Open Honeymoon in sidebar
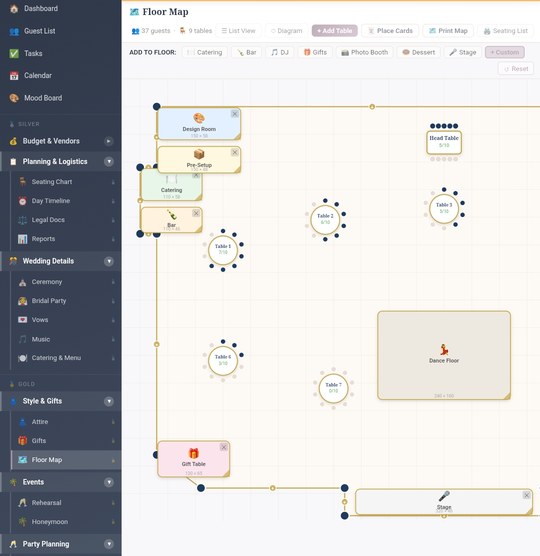Screen dimensions: 540x556 pyautogui.click(x=66, y=522)
